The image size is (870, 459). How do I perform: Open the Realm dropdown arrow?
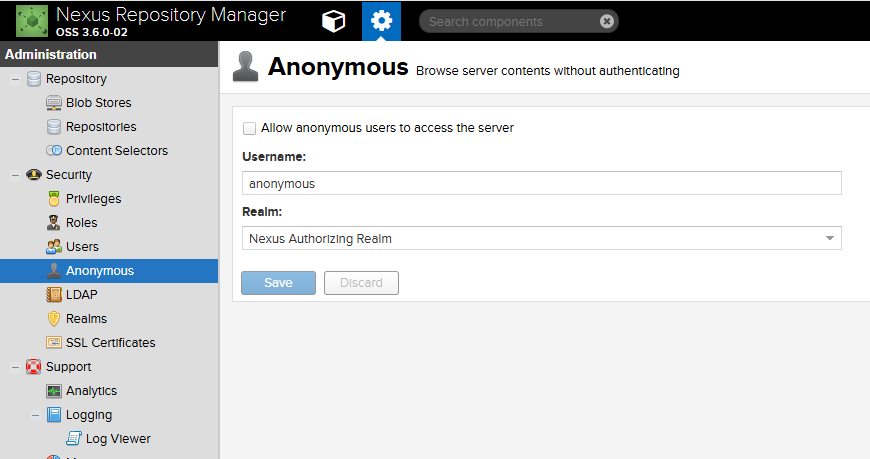[x=829, y=238]
